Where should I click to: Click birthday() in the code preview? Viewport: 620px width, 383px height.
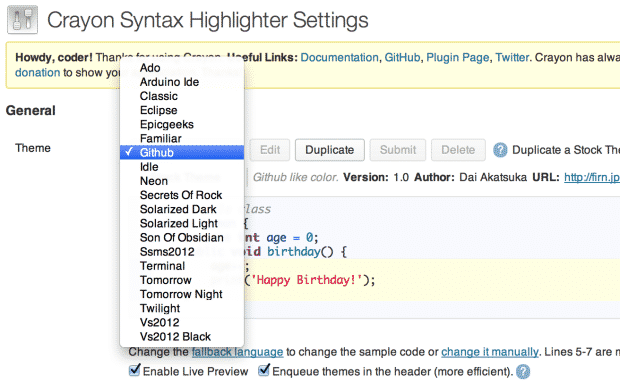click(300, 252)
